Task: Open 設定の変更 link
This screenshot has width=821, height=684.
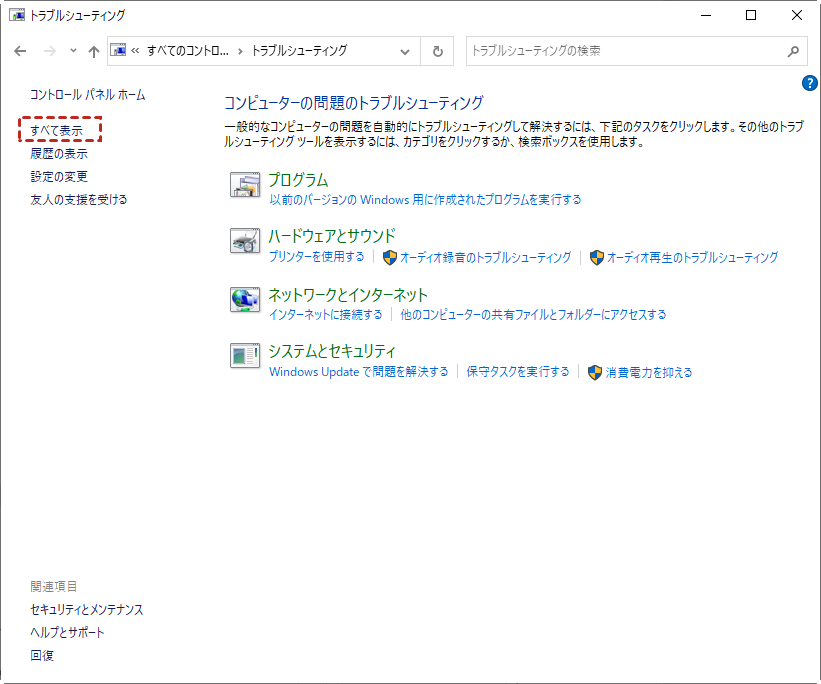Action: pos(59,176)
